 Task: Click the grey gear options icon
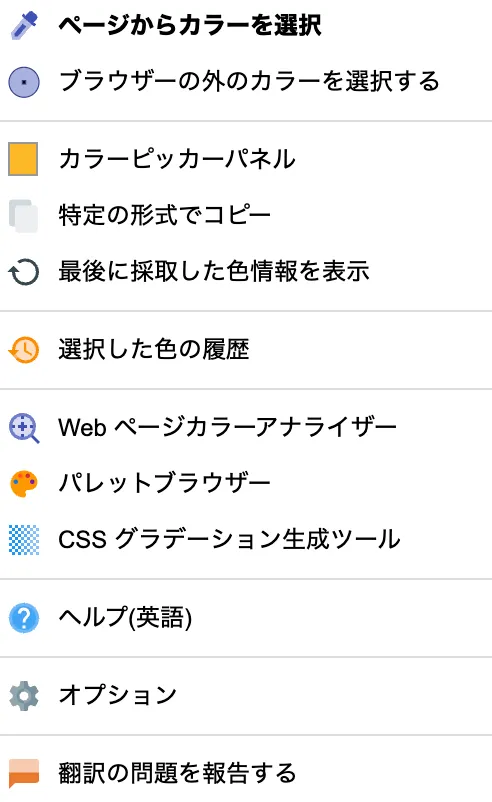coord(24,696)
